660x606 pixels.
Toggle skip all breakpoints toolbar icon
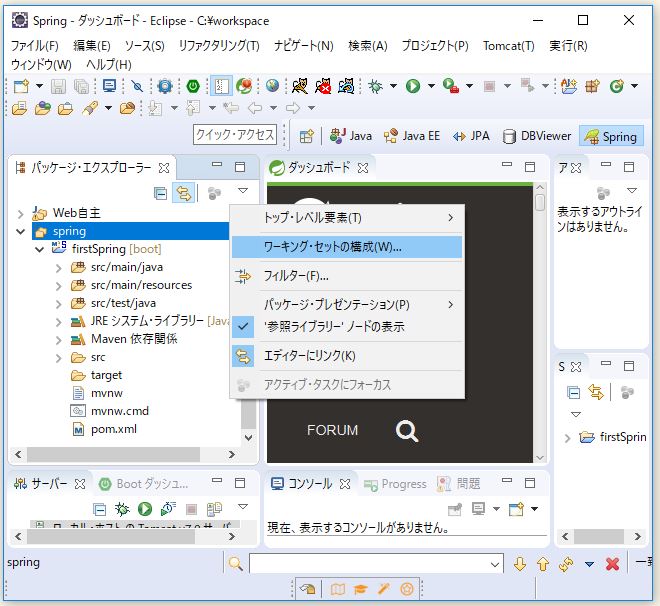tap(137, 86)
